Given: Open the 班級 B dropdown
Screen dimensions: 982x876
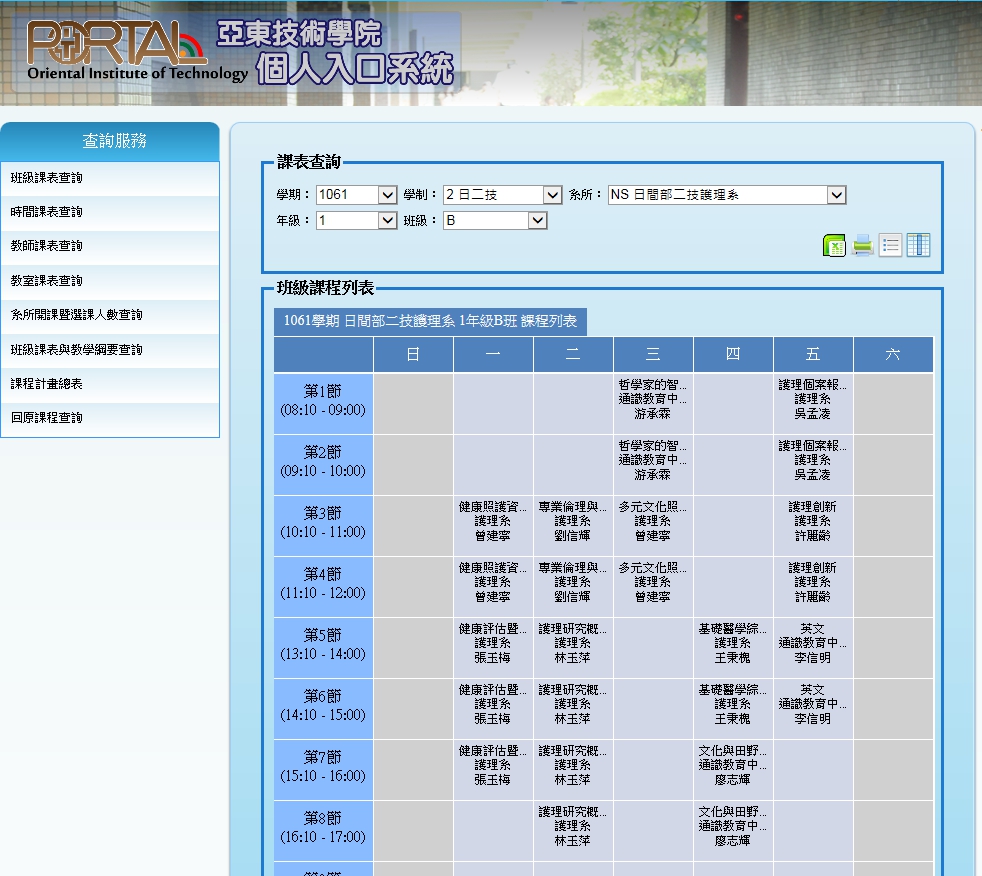Looking at the screenshot, I should [x=495, y=220].
